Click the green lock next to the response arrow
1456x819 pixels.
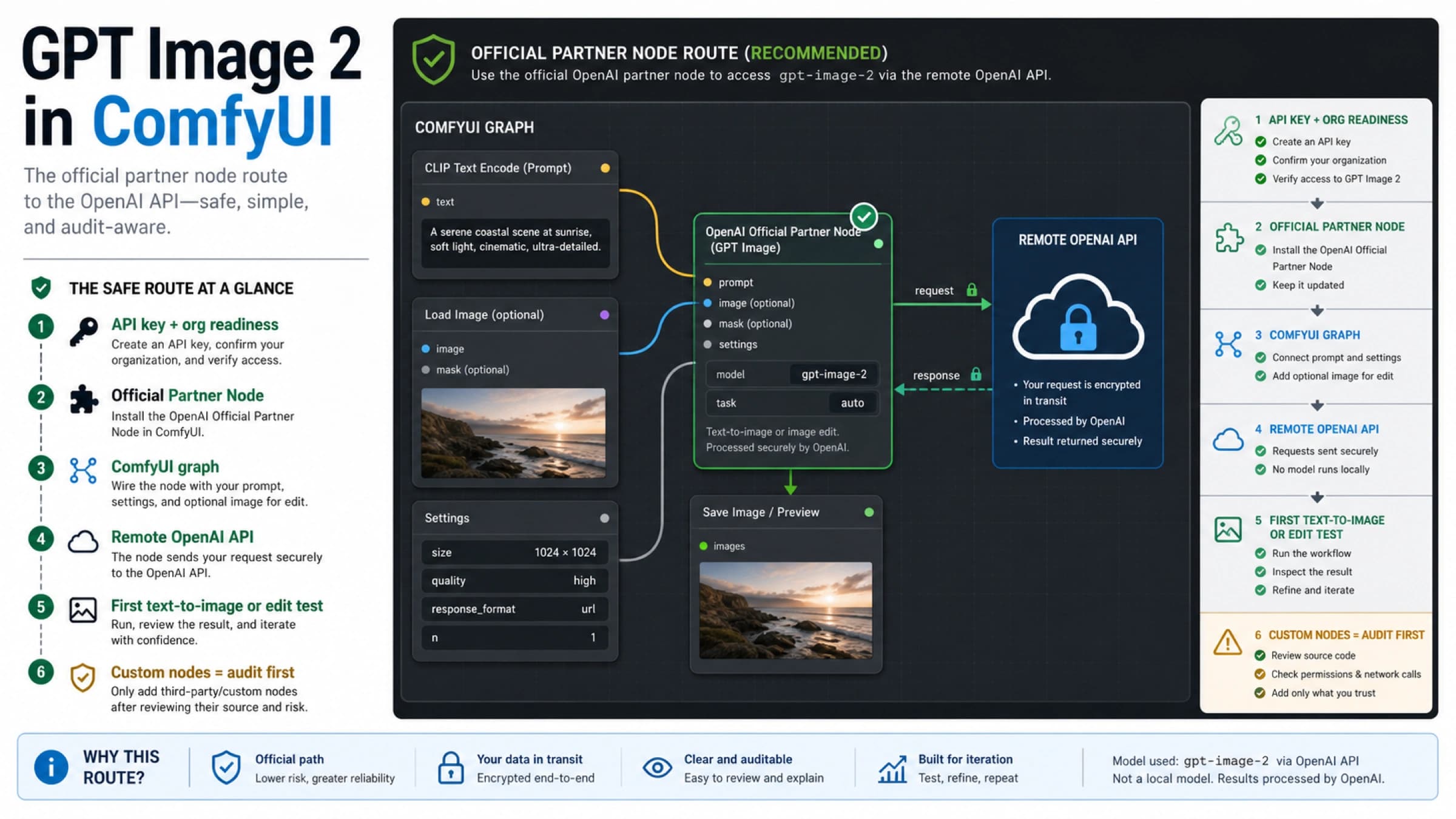tap(976, 374)
